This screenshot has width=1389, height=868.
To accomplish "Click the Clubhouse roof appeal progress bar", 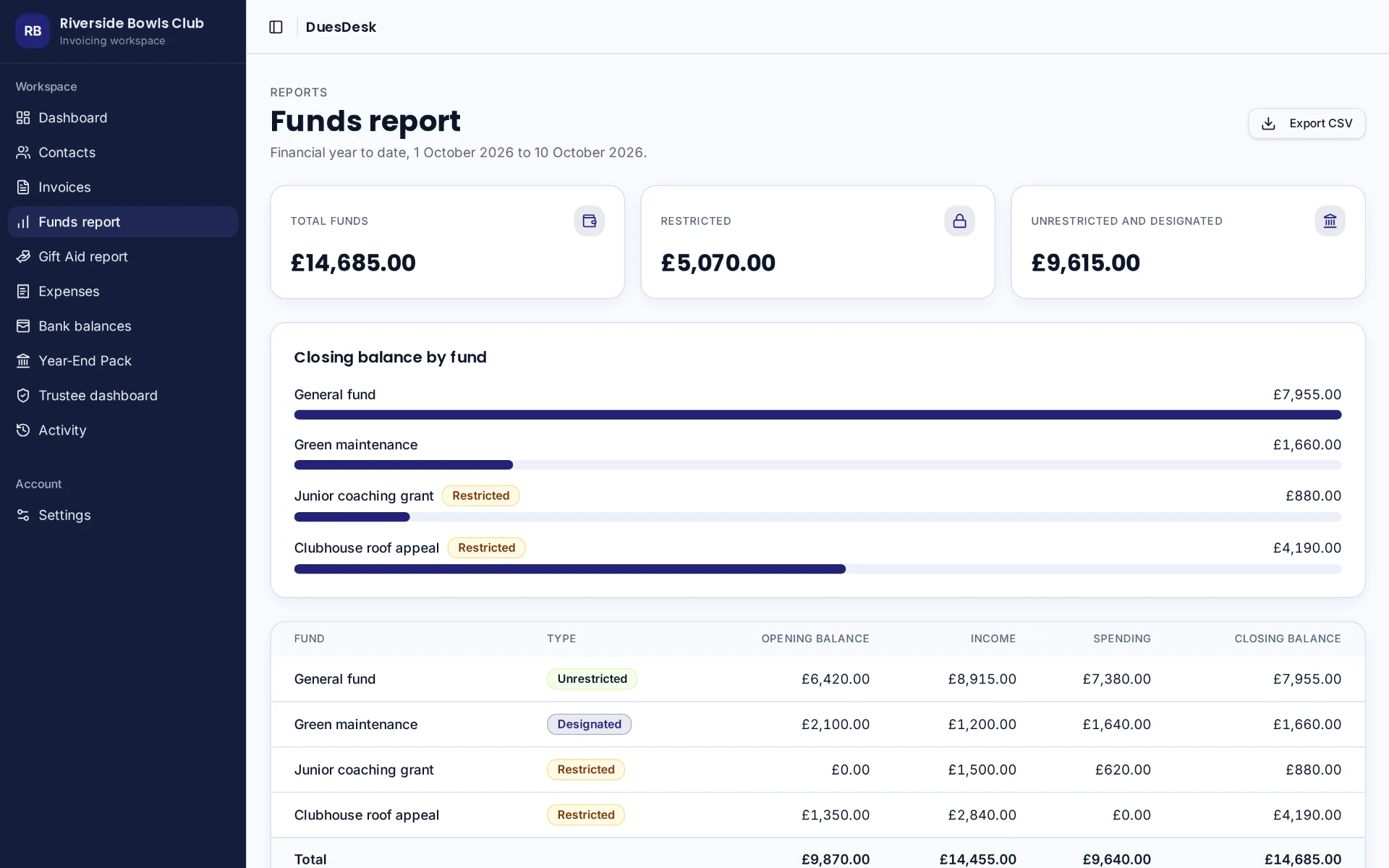I will coord(817,569).
